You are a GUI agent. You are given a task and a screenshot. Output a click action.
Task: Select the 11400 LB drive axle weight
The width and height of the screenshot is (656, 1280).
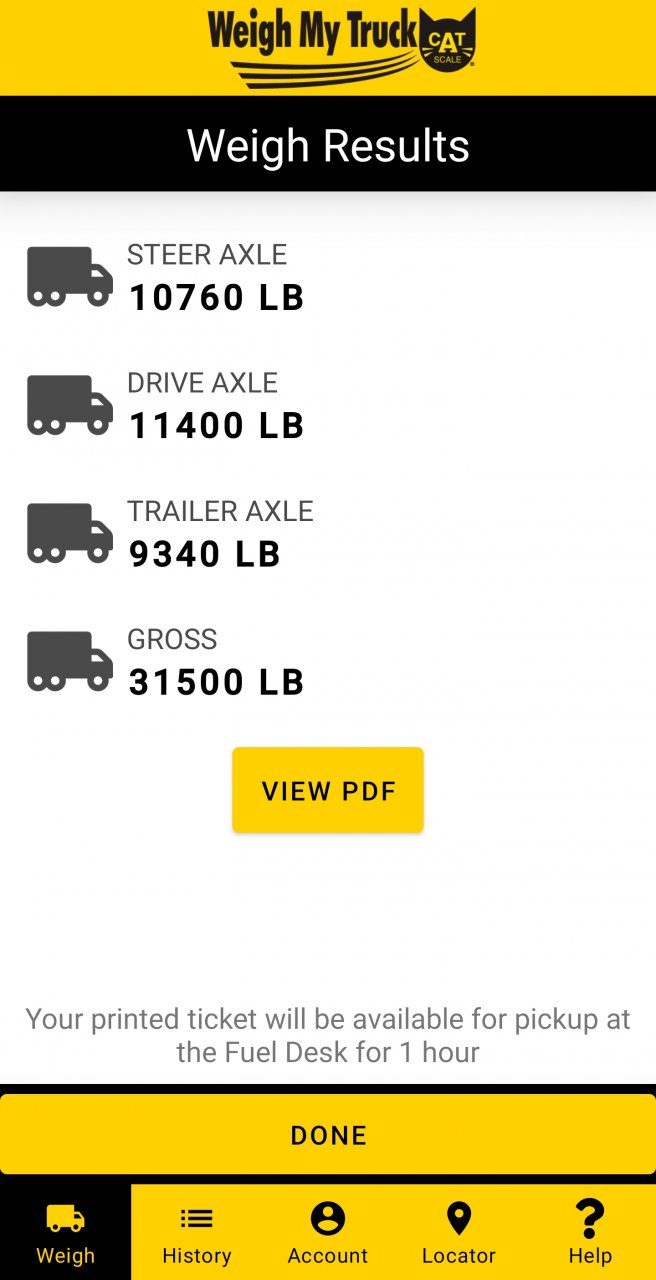[x=217, y=426]
